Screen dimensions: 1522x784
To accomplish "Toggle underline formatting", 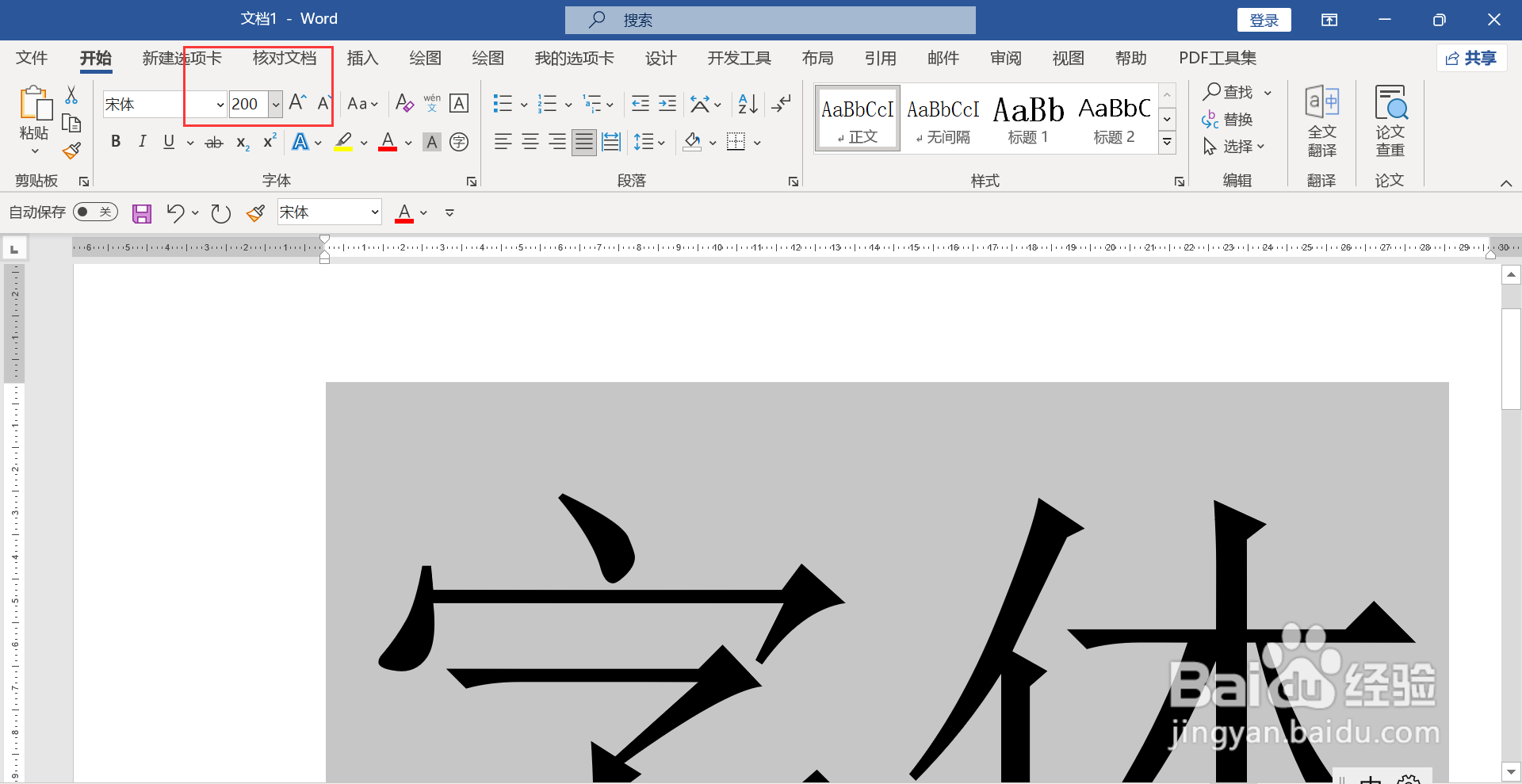I will pos(169,142).
